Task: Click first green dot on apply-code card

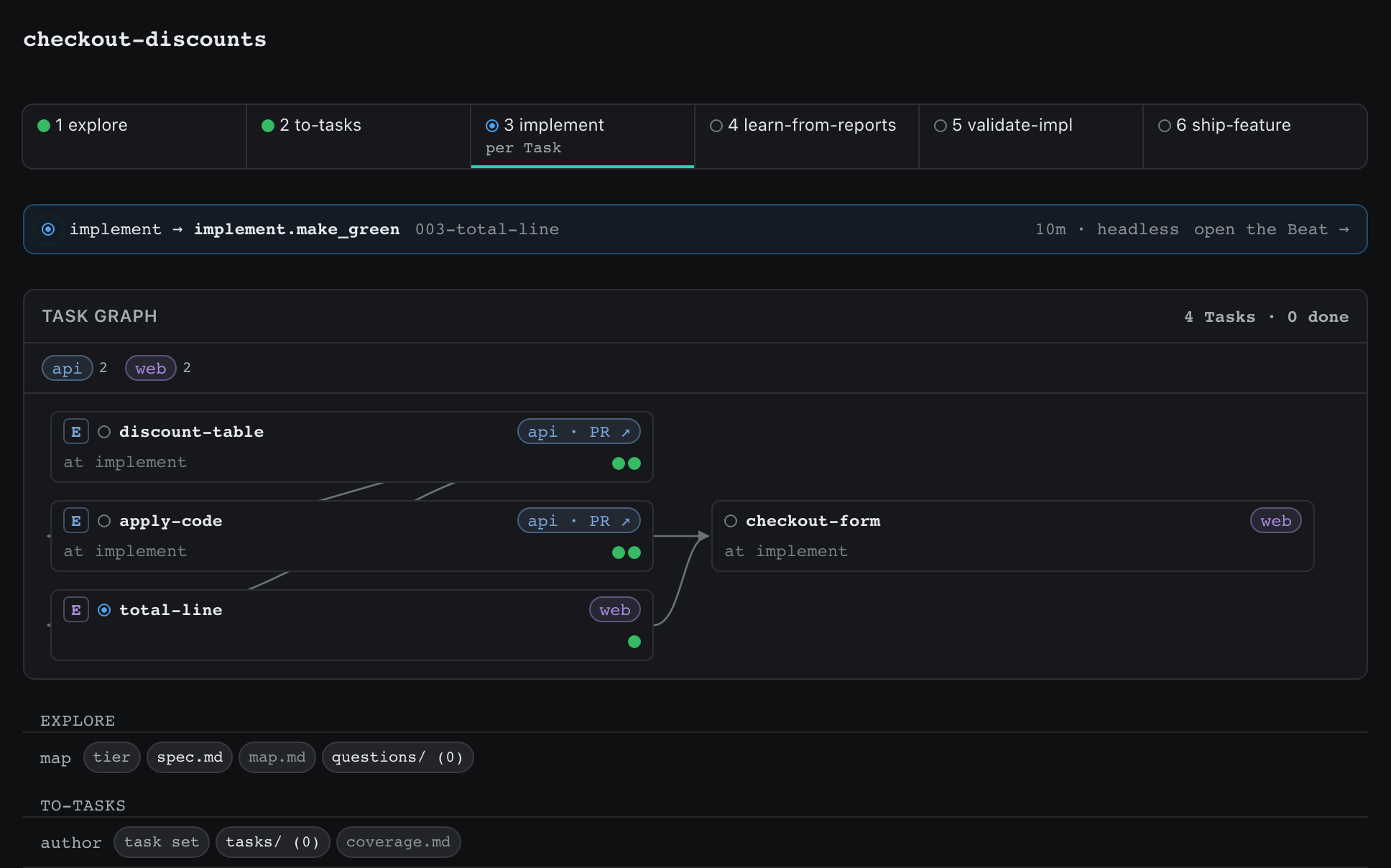Action: tap(619, 553)
